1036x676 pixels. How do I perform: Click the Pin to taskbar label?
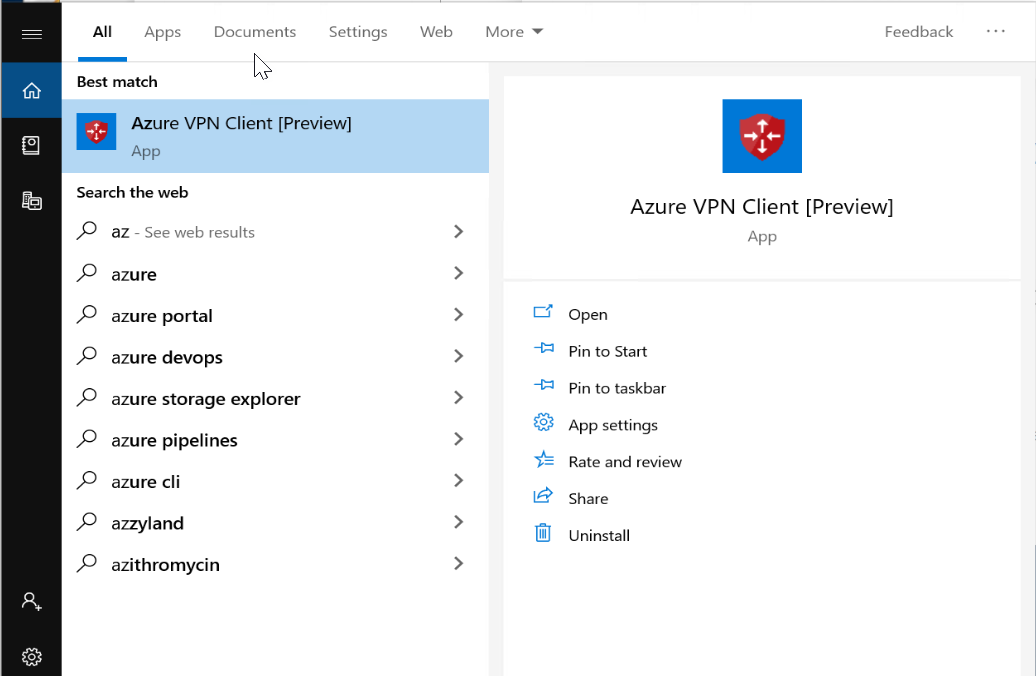pyautogui.click(x=617, y=388)
